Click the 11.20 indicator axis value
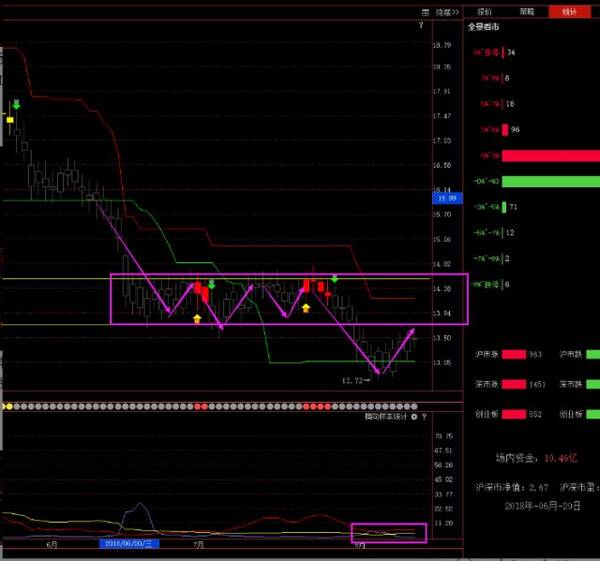The width and height of the screenshot is (600, 561). click(x=443, y=523)
